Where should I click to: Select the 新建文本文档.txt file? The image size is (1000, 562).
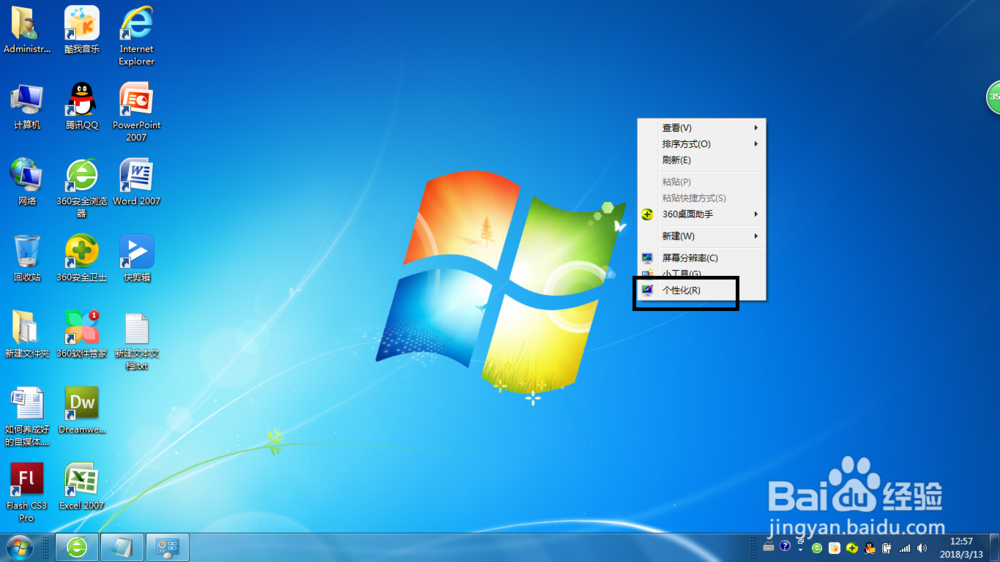click(136, 341)
